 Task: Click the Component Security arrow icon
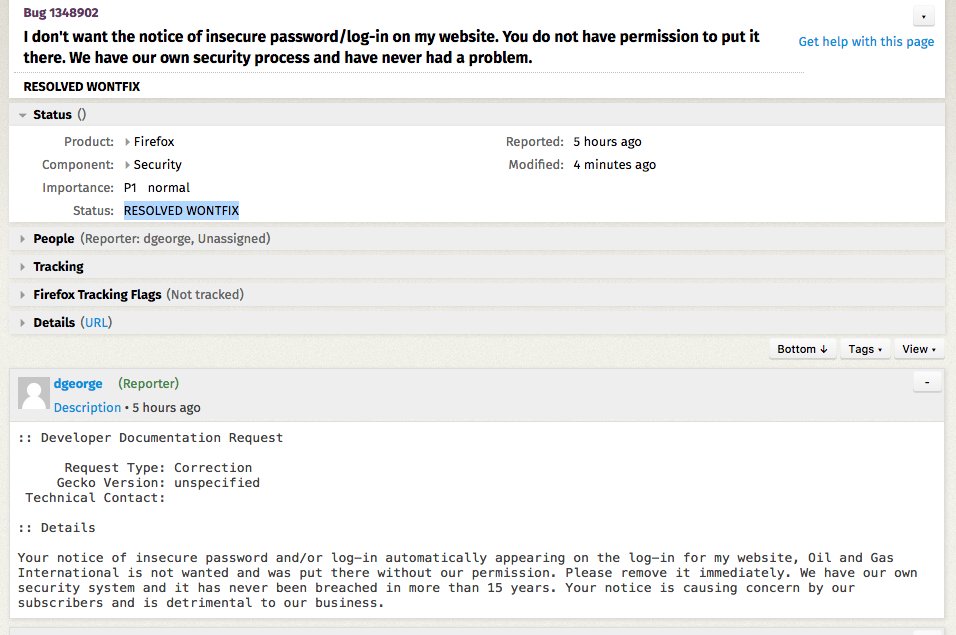[127, 165]
